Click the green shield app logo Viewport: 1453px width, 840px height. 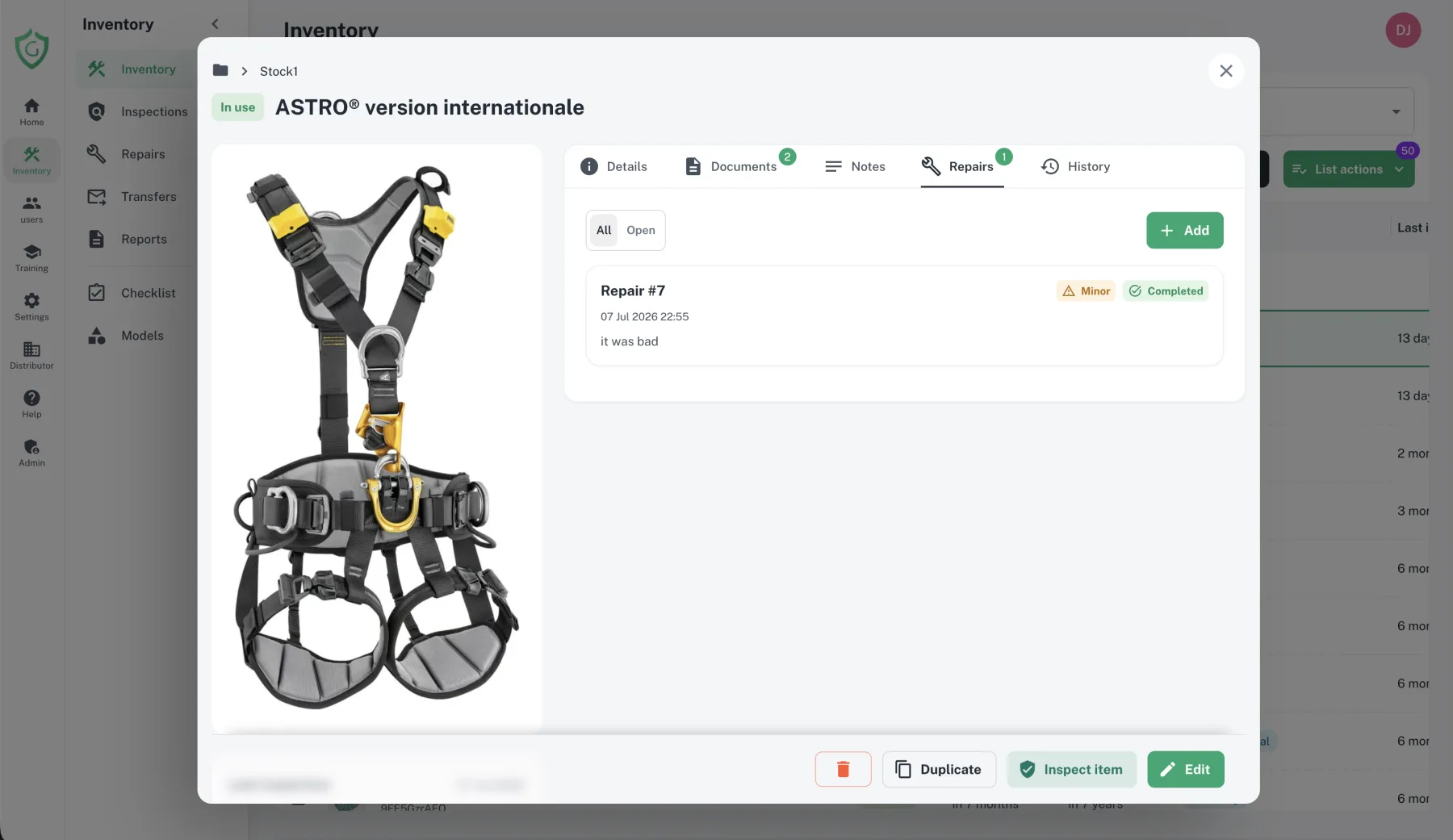tap(31, 48)
